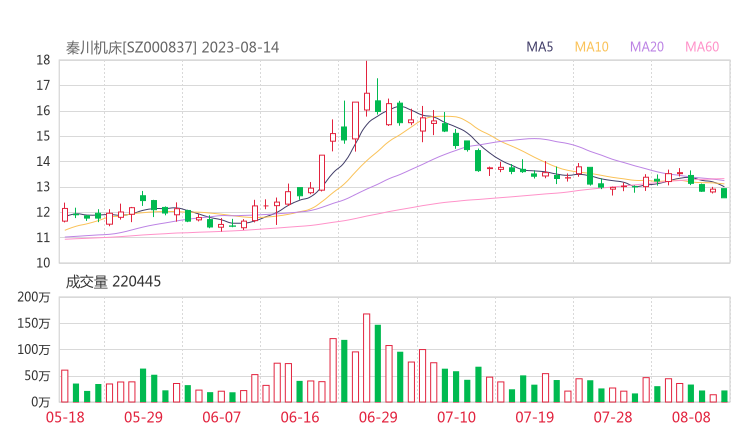This screenshot has width=740, height=440.
Task: Click the price axis value 11
Action: coord(43,237)
